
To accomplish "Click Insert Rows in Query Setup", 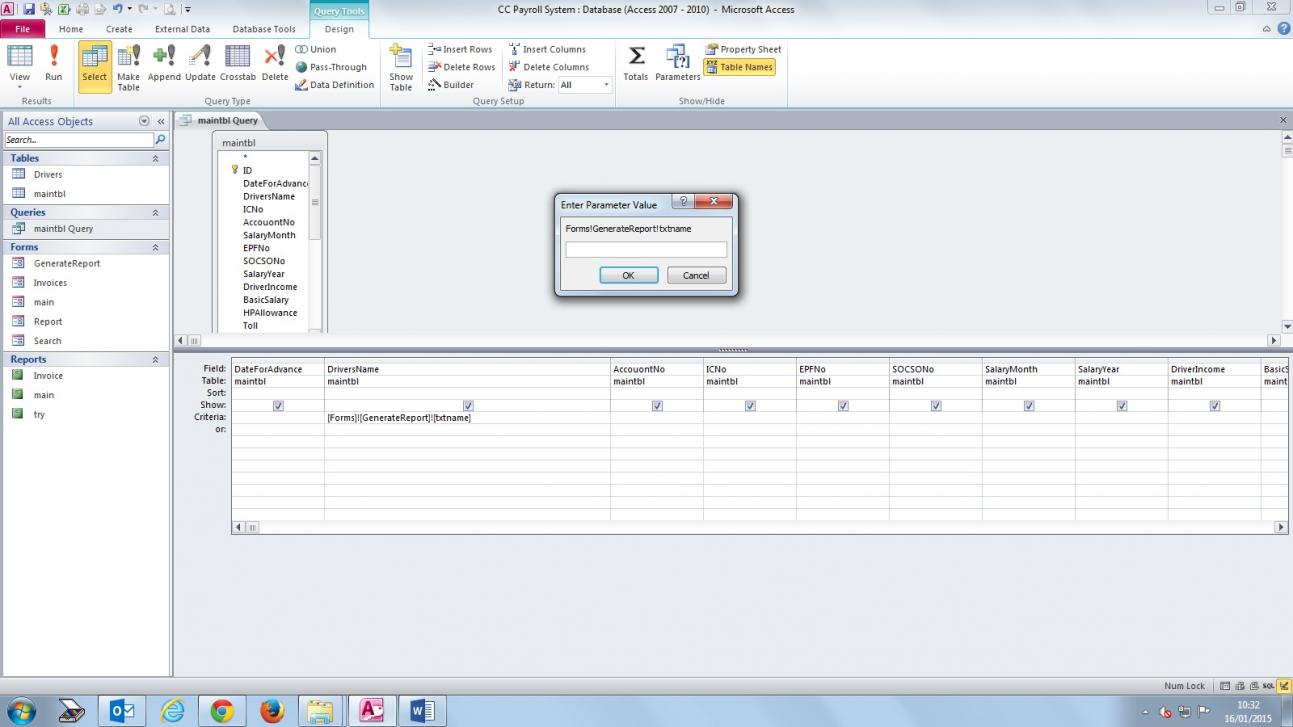I will tap(460, 49).
